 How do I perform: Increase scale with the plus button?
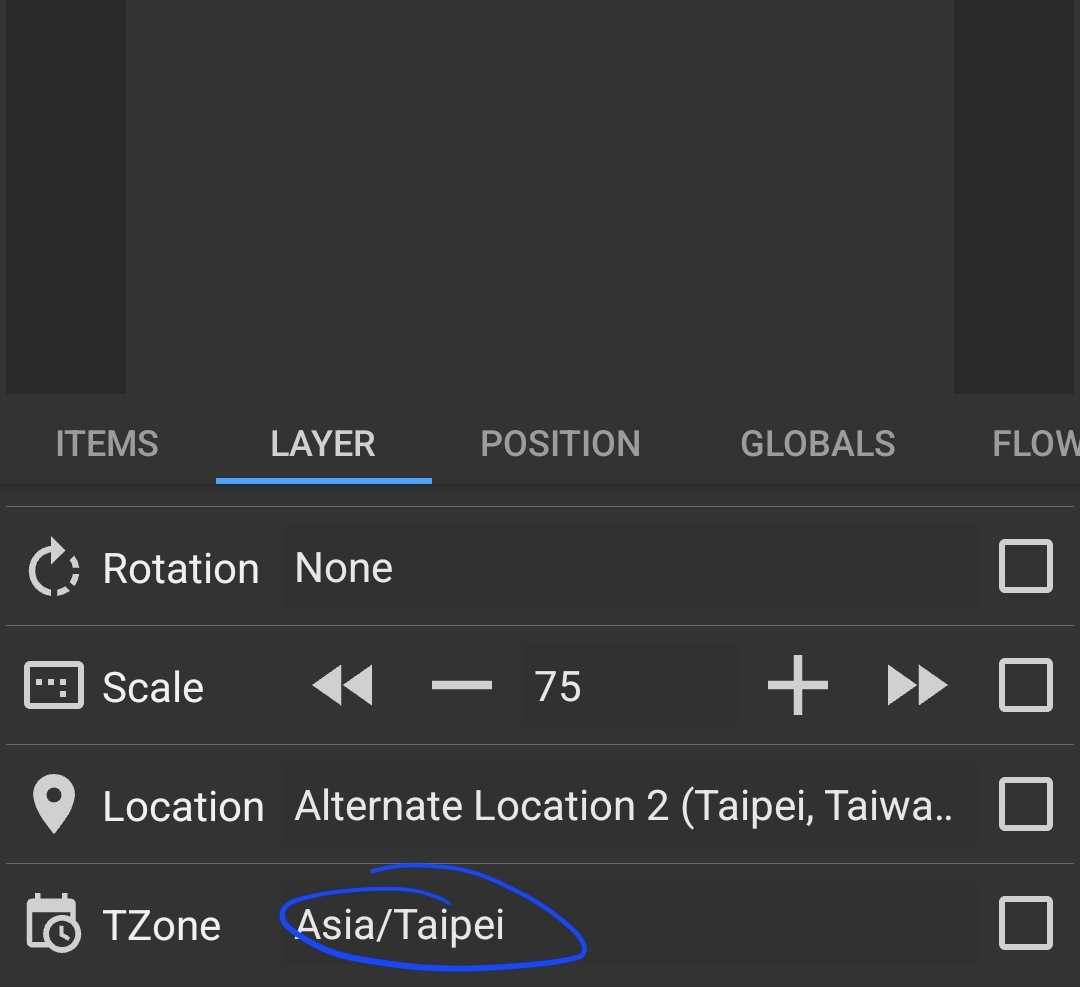(797, 686)
